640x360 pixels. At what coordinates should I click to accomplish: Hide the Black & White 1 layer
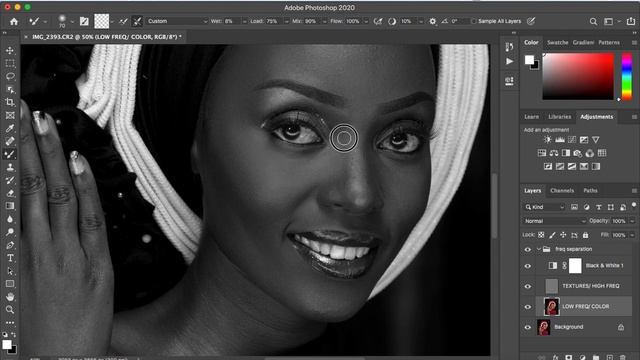pos(527,266)
